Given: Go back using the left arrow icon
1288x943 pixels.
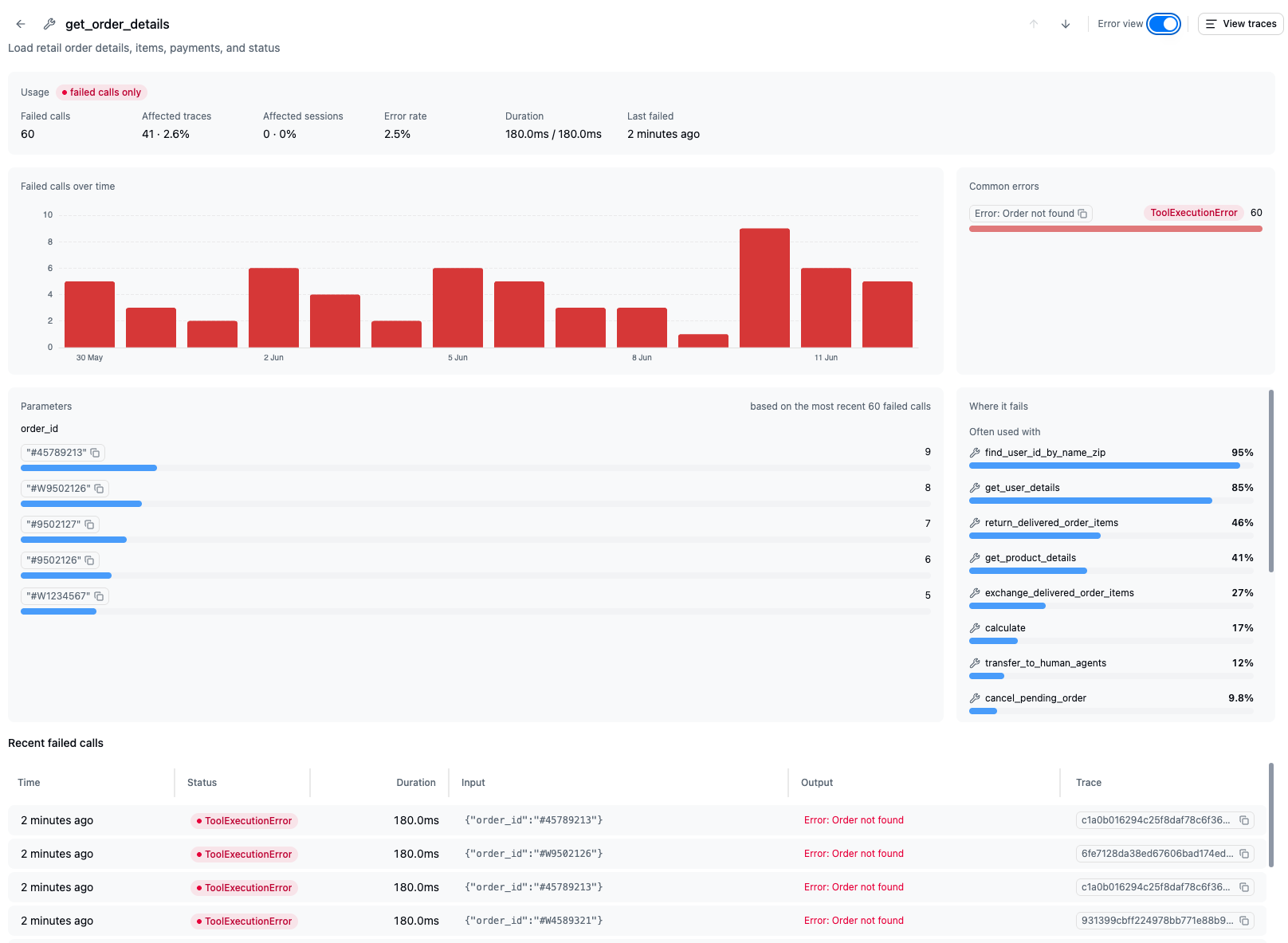Looking at the screenshot, I should tap(21, 24).
